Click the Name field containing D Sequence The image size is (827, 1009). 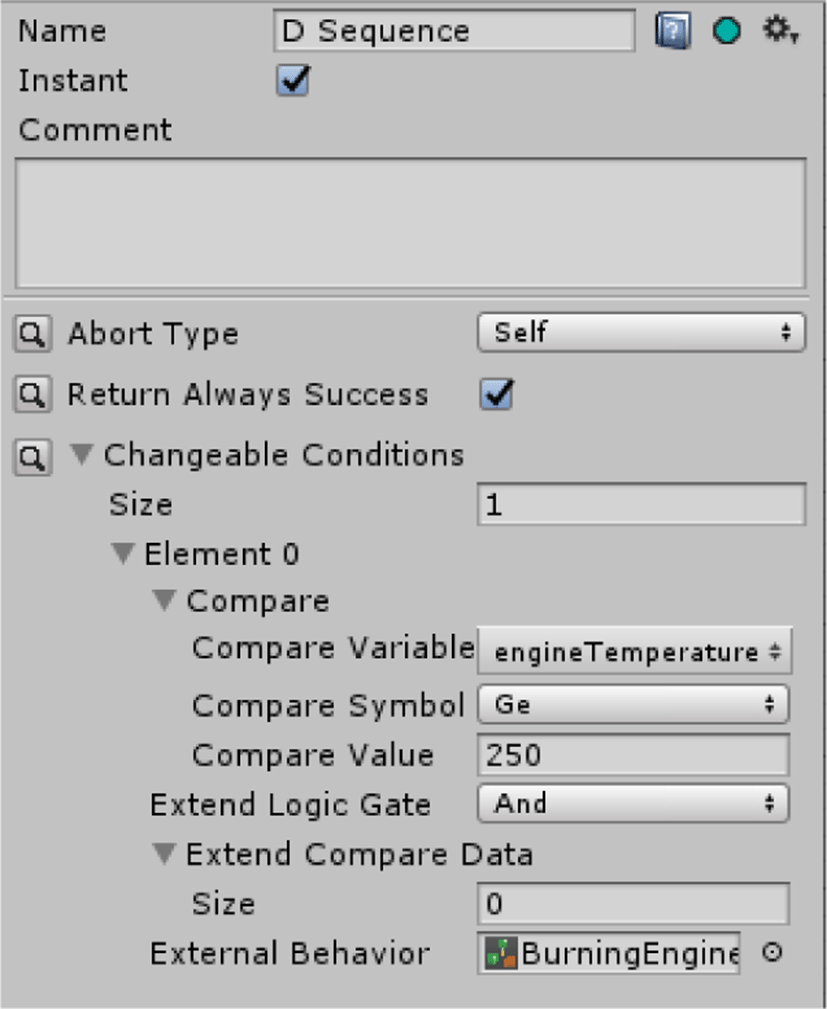click(x=454, y=31)
